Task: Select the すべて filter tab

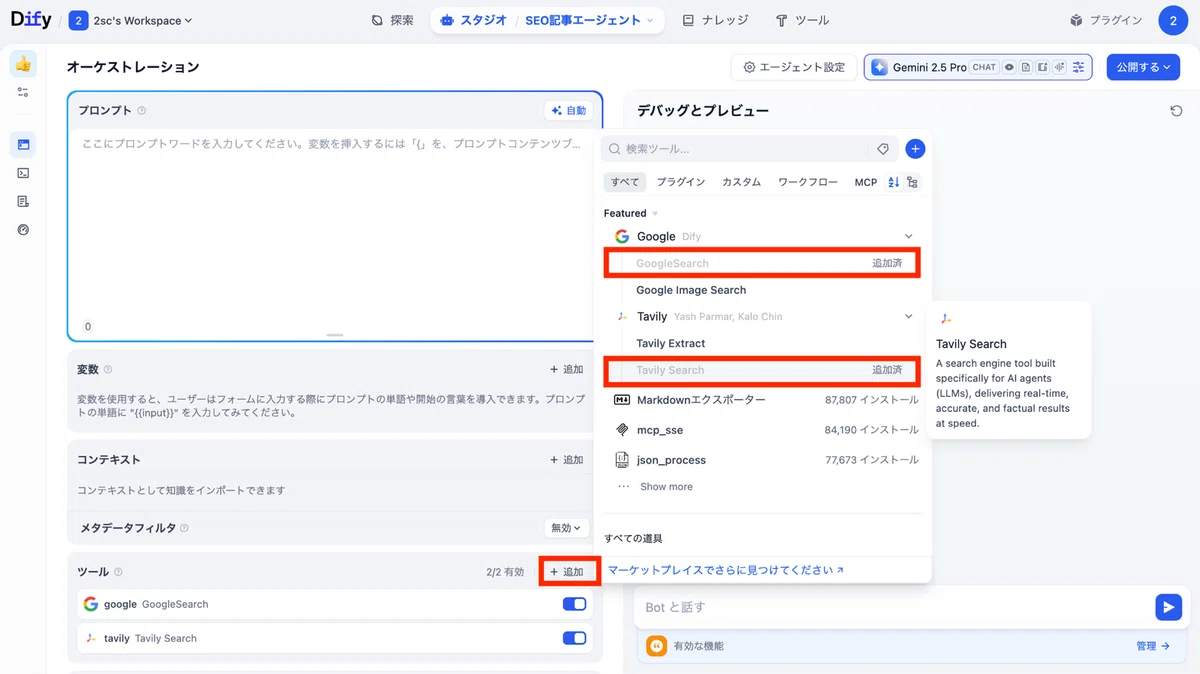Action: pos(625,182)
